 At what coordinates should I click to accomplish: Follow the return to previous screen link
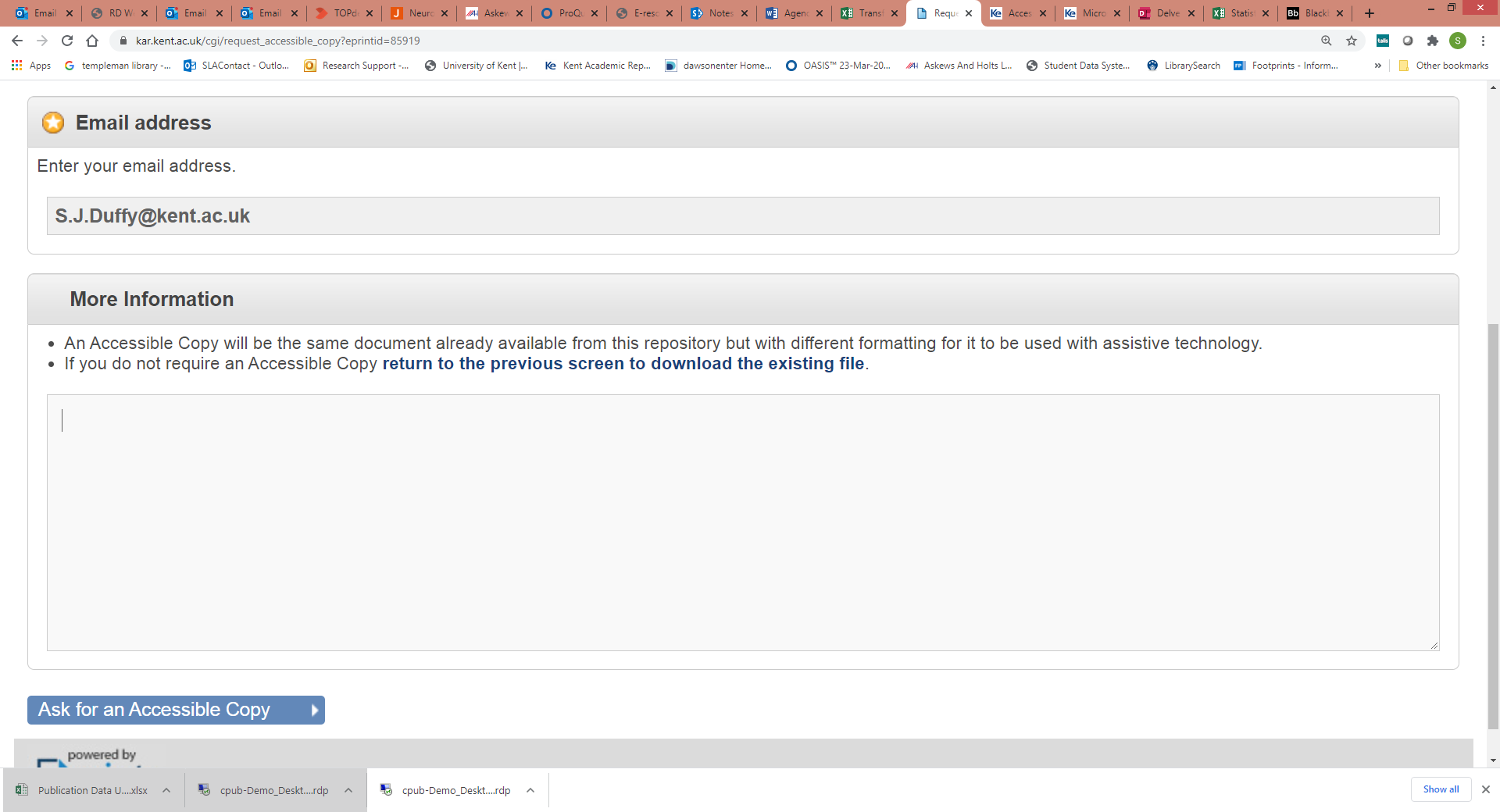(x=623, y=364)
